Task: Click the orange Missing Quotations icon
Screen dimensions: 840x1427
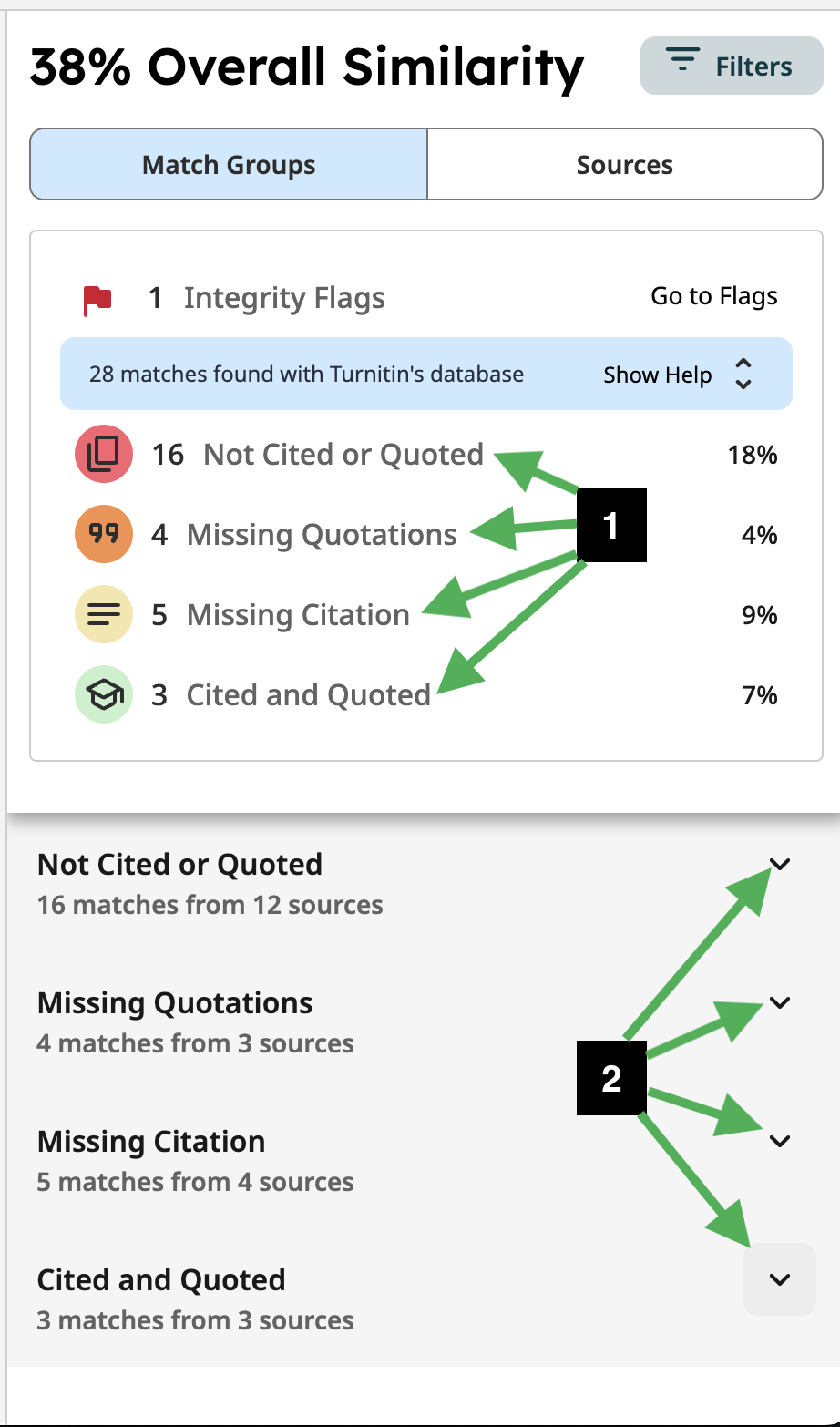Action: pos(104,535)
